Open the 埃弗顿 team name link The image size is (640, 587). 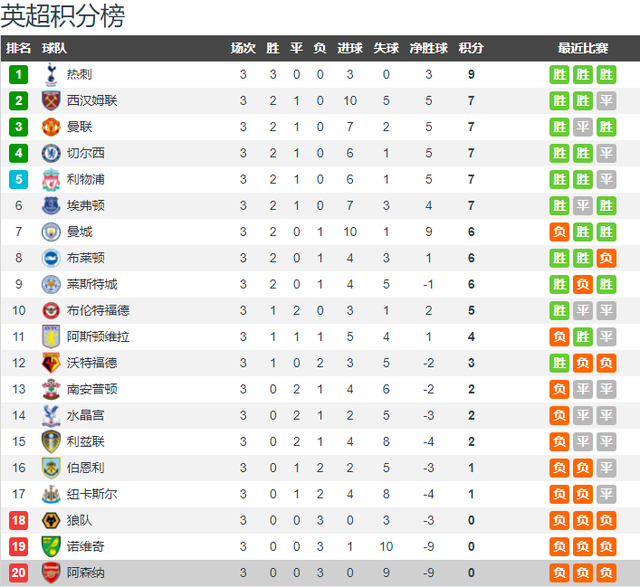click(86, 205)
